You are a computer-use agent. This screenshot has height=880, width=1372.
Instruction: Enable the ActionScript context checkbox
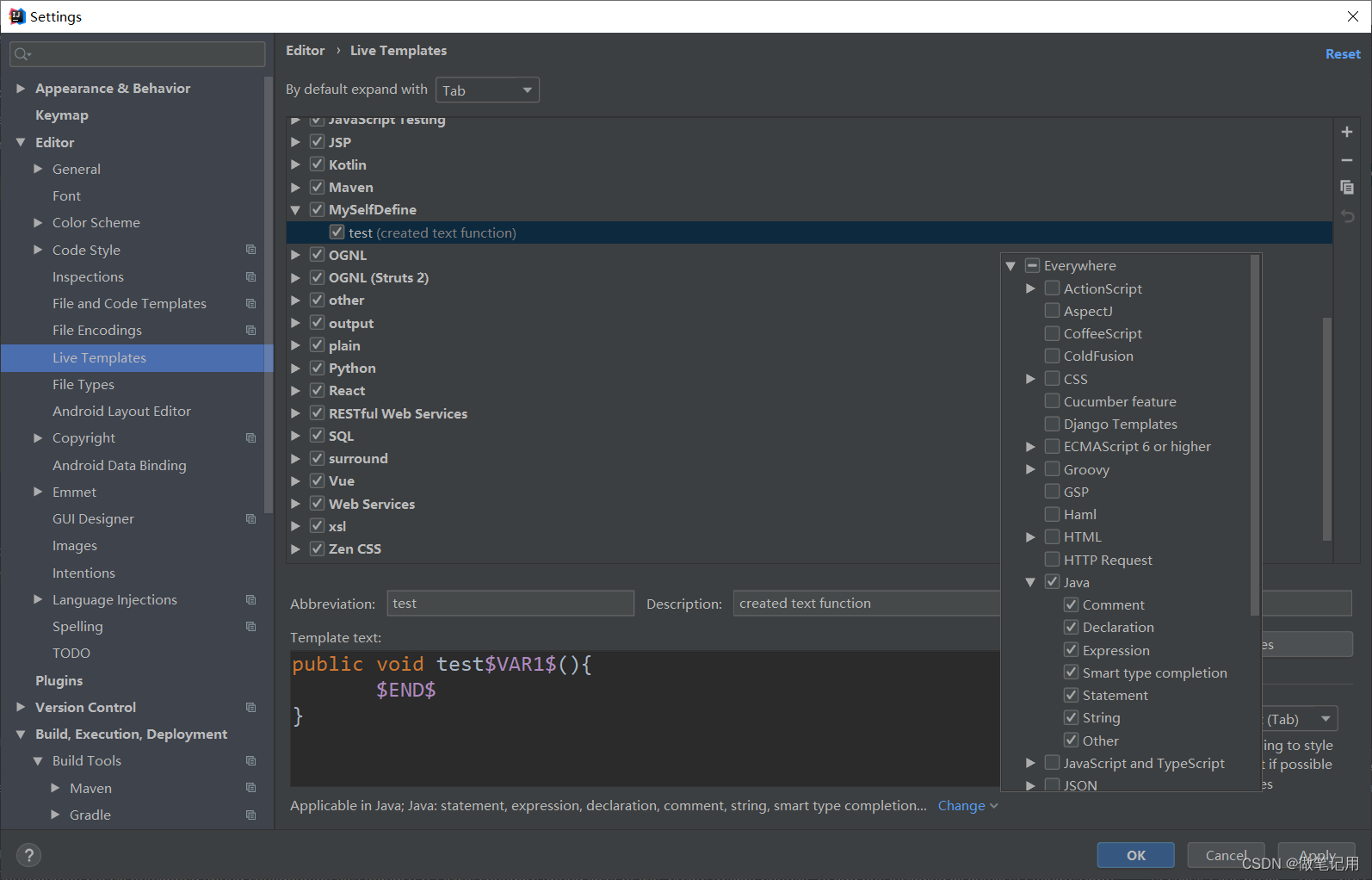tap(1052, 288)
